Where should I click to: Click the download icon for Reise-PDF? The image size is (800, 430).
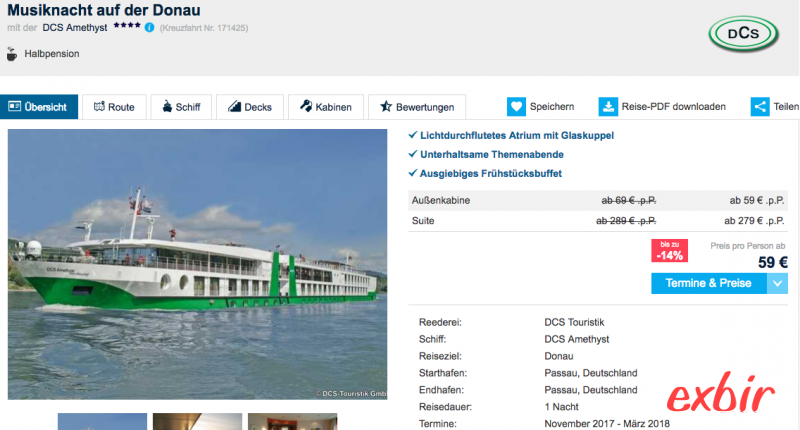pyautogui.click(x=608, y=107)
